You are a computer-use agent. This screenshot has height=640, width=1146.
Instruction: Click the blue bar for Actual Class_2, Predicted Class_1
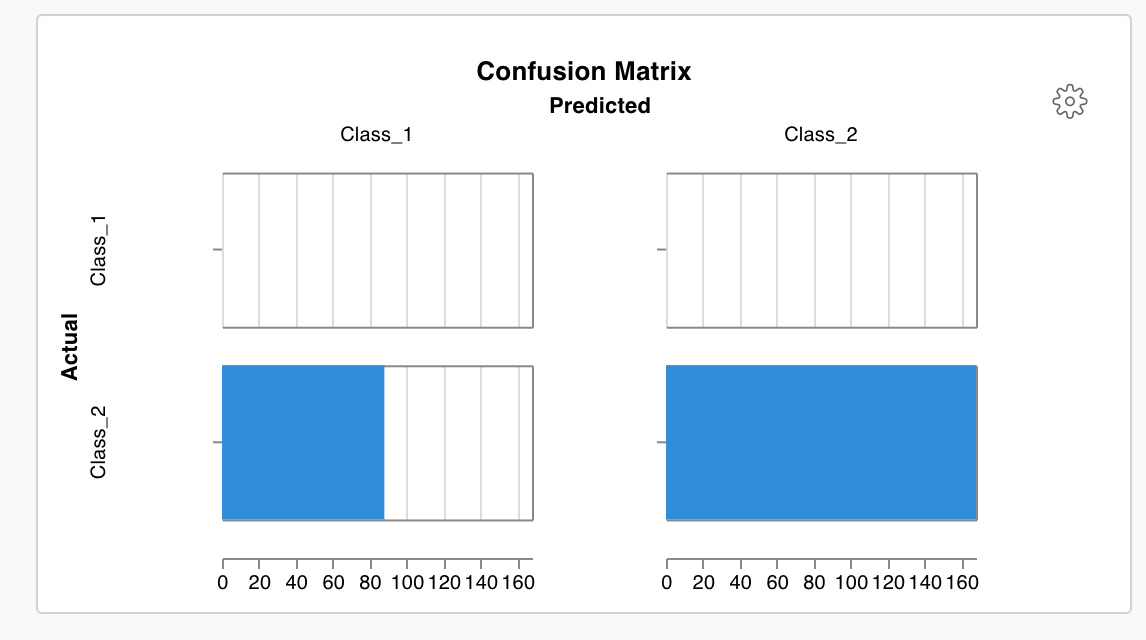click(x=300, y=443)
